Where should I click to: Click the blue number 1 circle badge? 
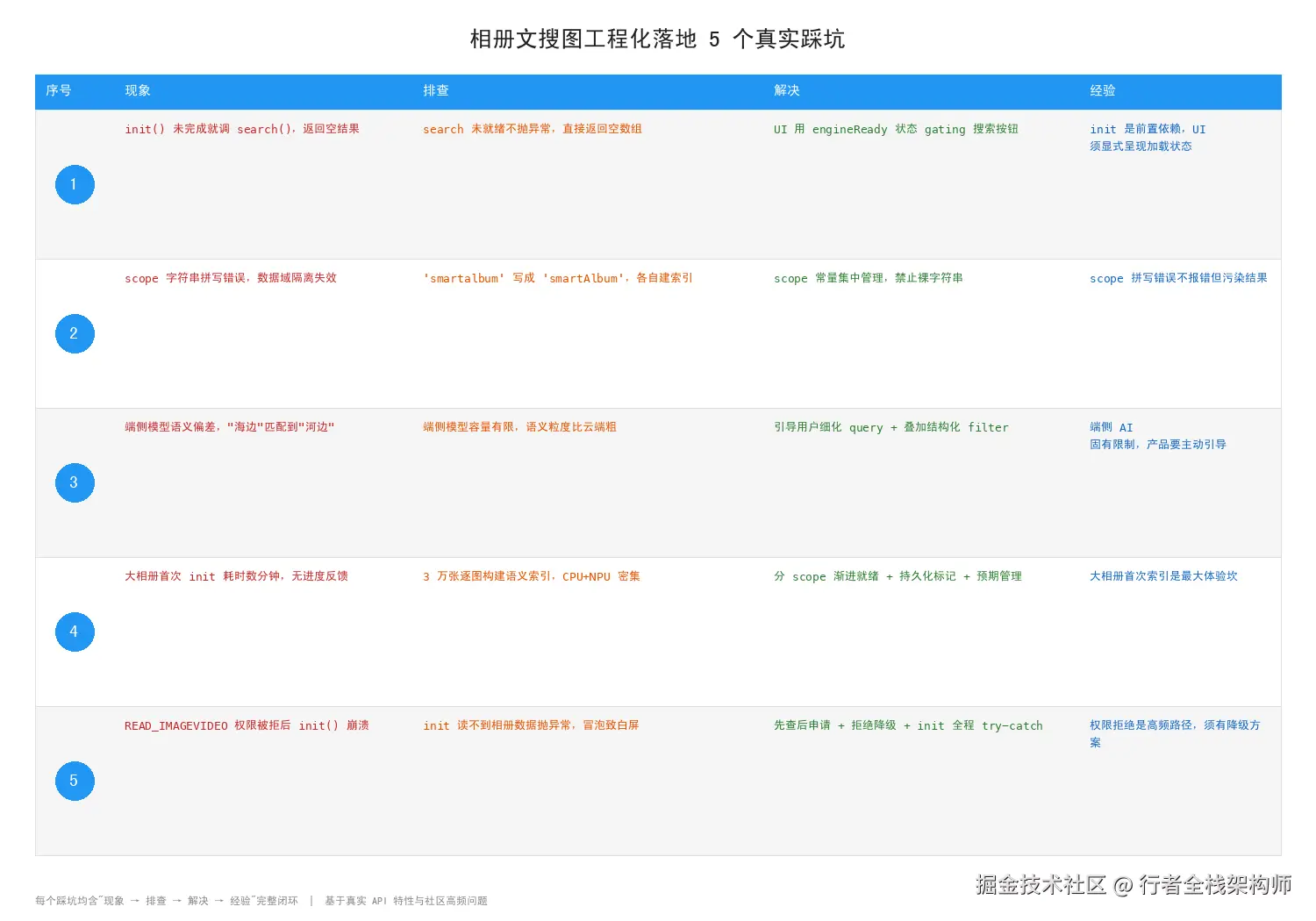point(75,184)
